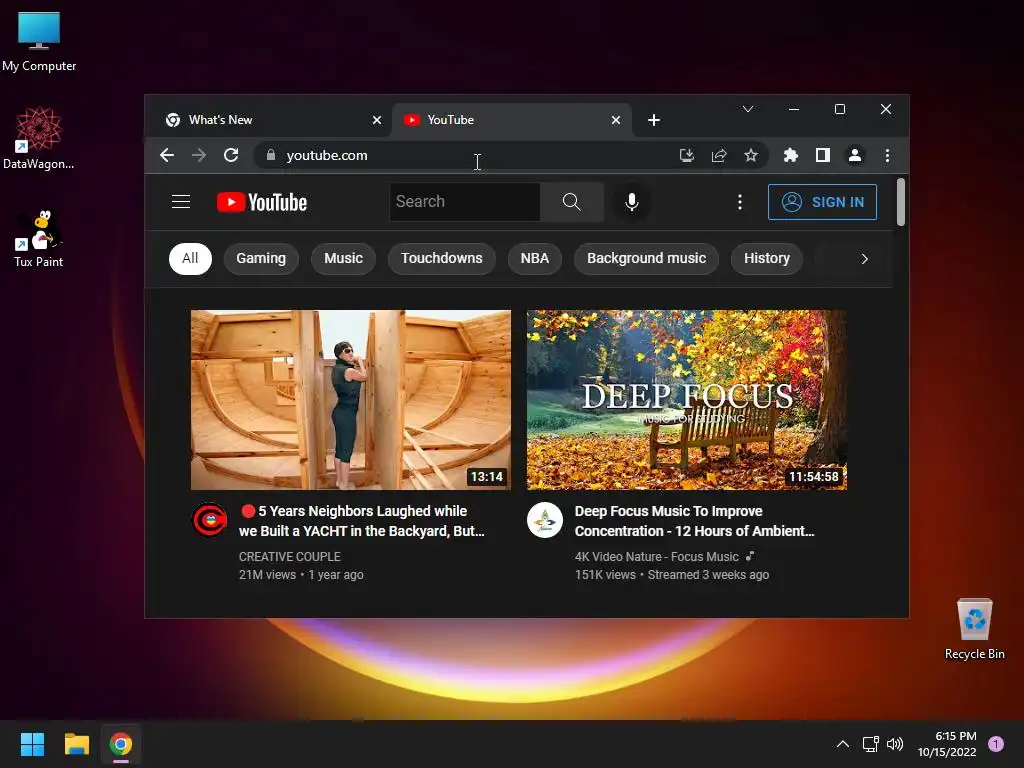Select the DataWagon desktop shortcut
This screenshot has width=1024, height=768.
[39, 139]
